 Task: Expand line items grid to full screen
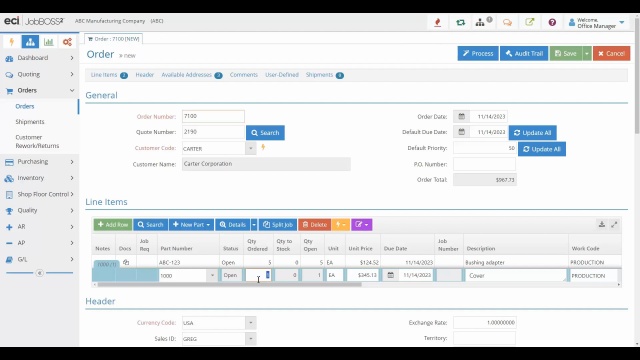click(x=614, y=224)
